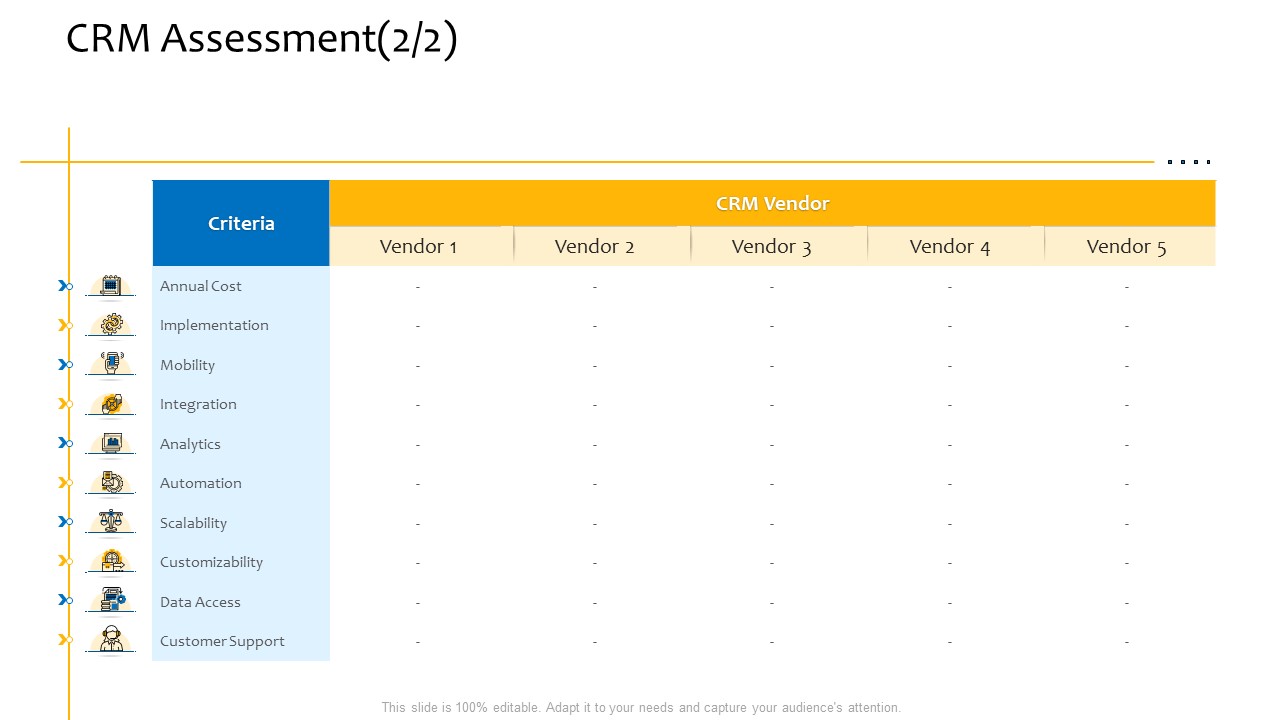Image resolution: width=1280 pixels, height=720 pixels.
Task: Select the Data Access row label
Action: [x=200, y=602]
